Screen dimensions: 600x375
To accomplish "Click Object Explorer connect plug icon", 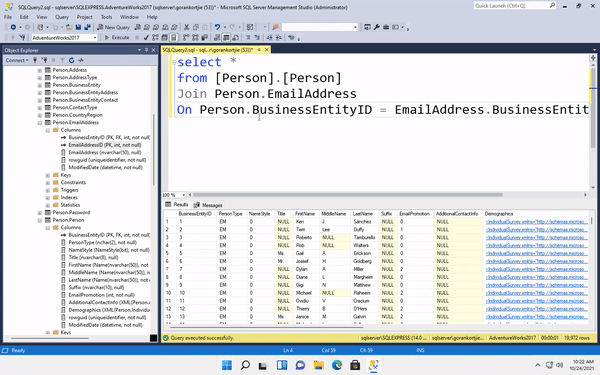I will (x=35, y=60).
